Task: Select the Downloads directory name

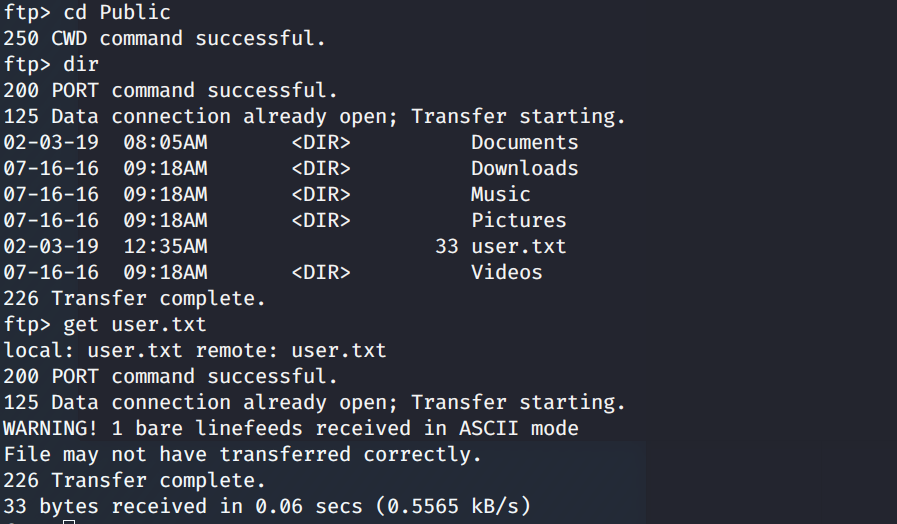Action: point(524,169)
